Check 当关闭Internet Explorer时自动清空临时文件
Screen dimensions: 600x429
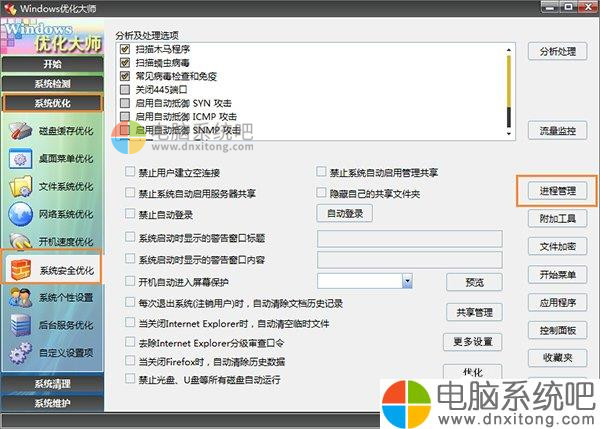pos(130,322)
